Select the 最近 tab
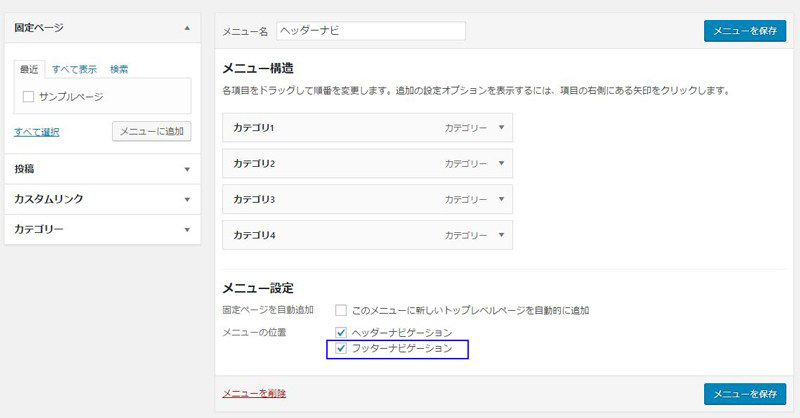Viewport: 800px width, 418px height. coord(29,69)
